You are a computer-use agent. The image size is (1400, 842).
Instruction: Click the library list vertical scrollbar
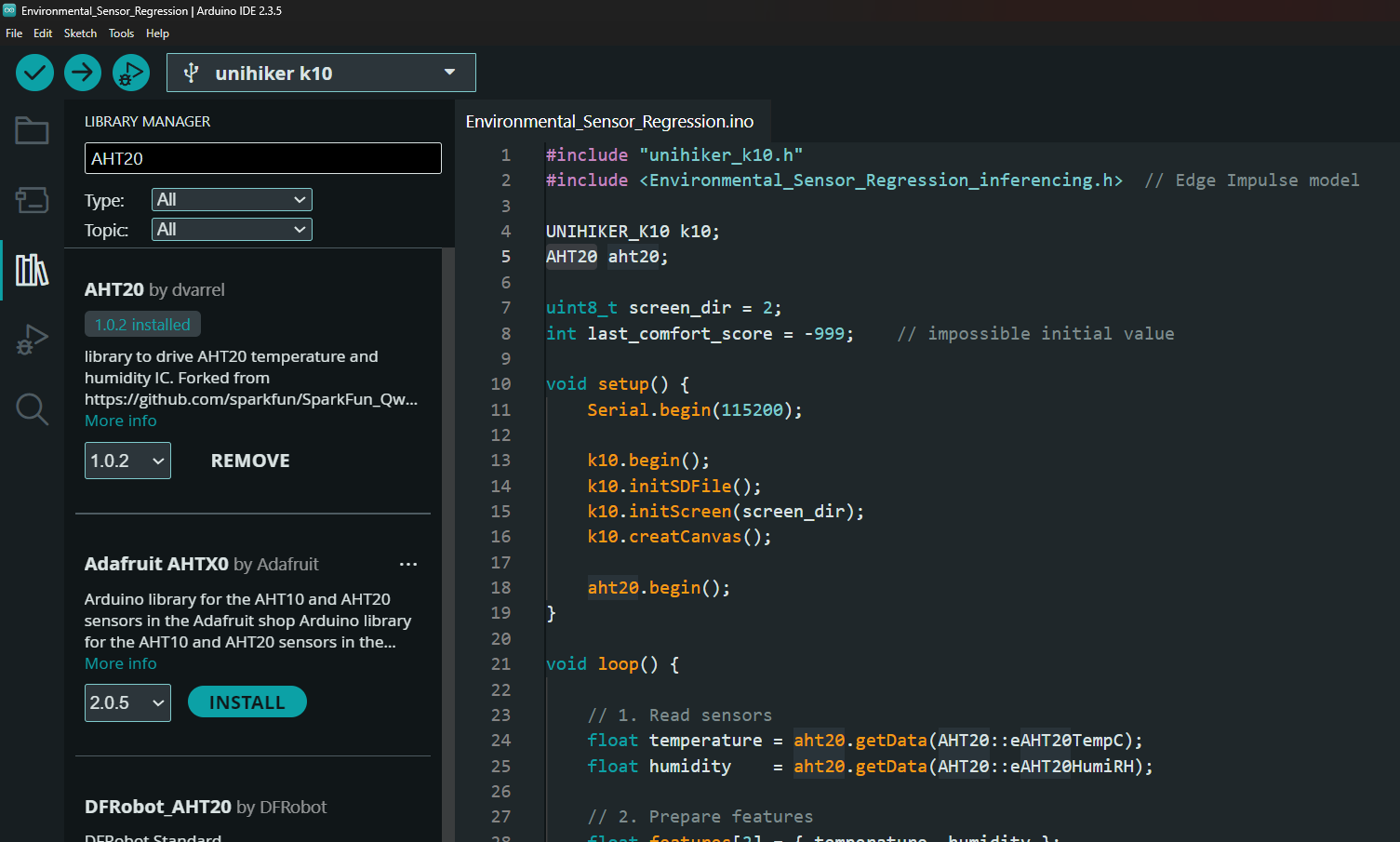(x=448, y=544)
